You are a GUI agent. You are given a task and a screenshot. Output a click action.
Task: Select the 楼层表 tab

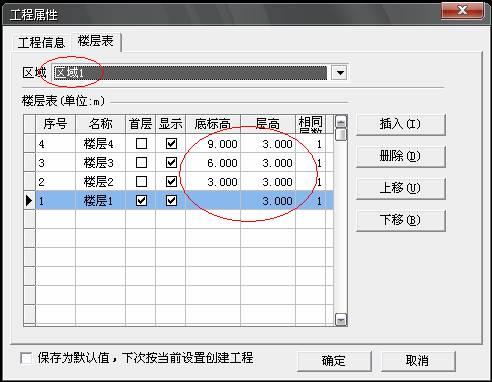96,41
